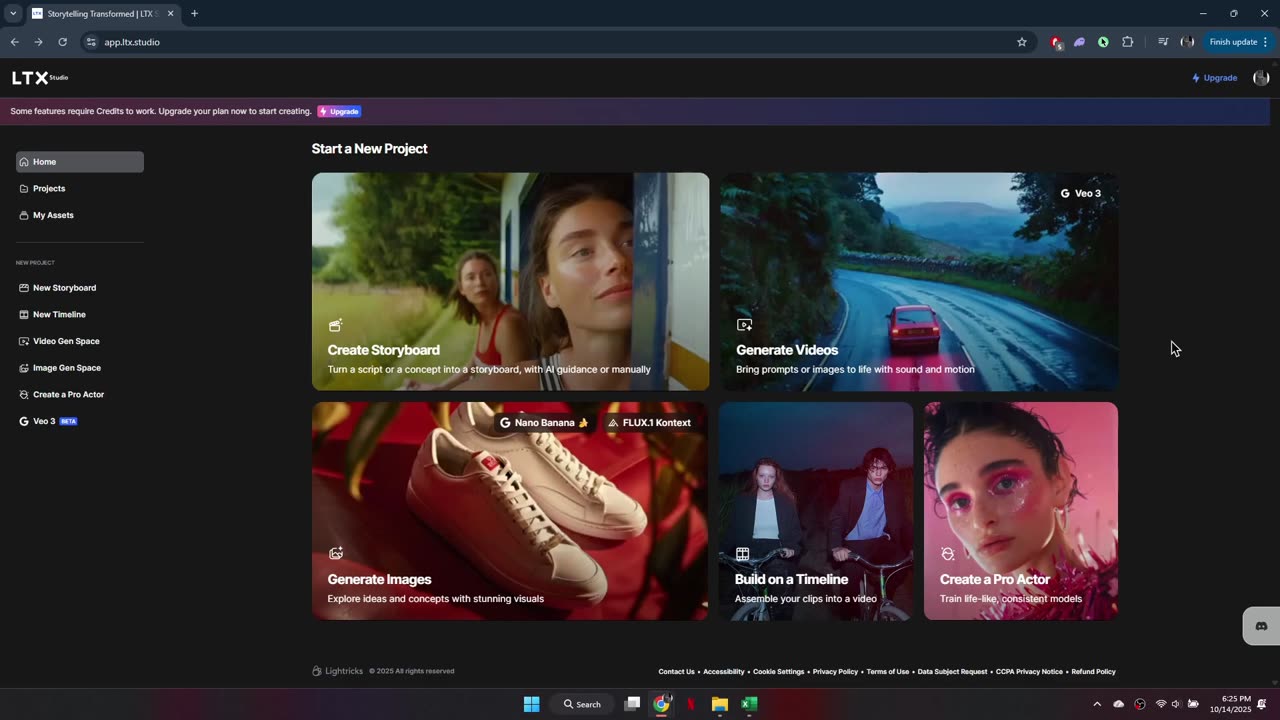Open the battery status in system tray

pyautogui.click(x=1193, y=704)
